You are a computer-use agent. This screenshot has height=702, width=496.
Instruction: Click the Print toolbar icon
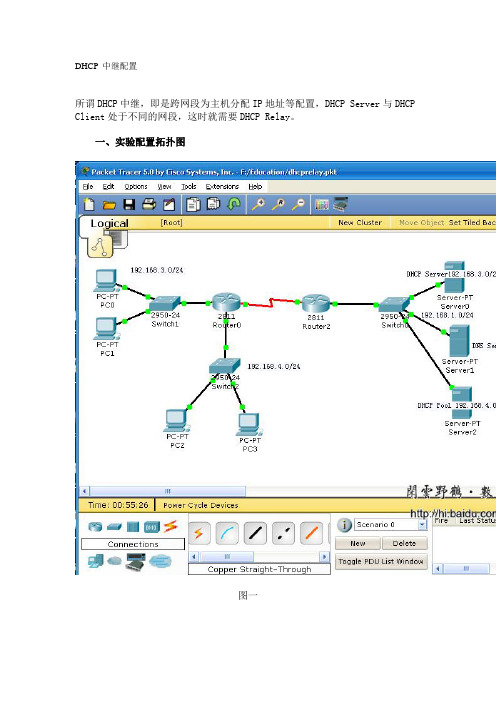149,205
